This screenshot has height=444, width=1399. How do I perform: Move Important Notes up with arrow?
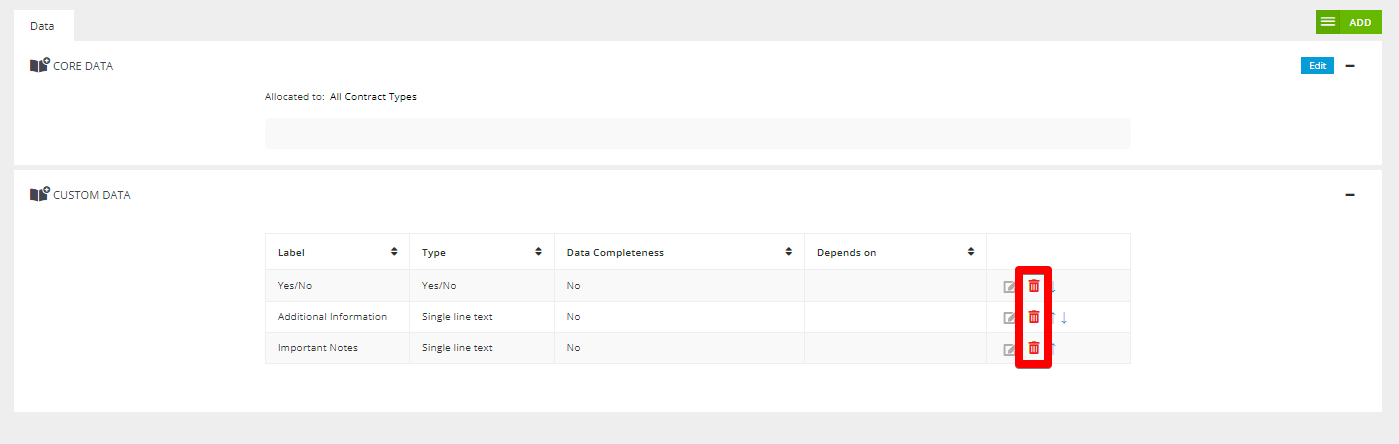[1052, 348]
